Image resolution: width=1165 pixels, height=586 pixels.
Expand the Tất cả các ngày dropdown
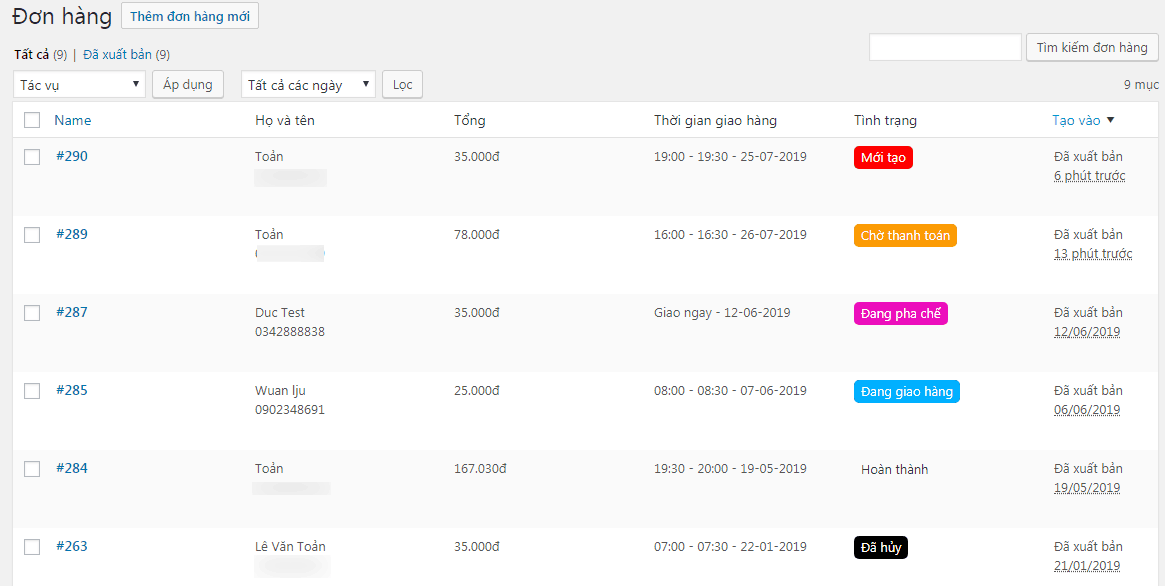308,85
